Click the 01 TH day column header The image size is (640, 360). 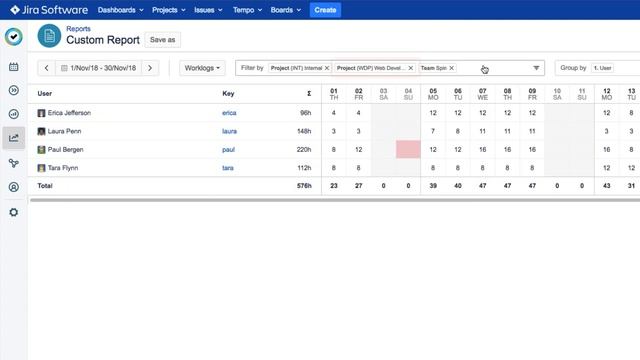point(334,94)
